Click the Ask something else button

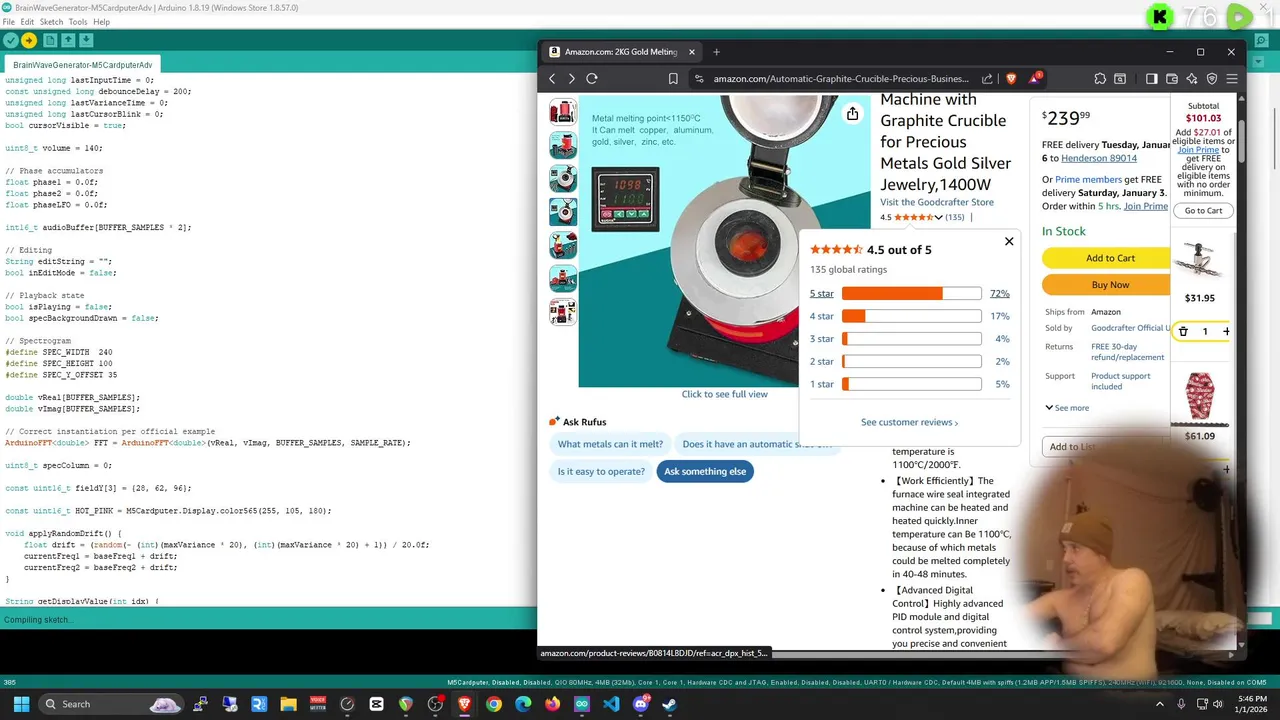pos(705,472)
